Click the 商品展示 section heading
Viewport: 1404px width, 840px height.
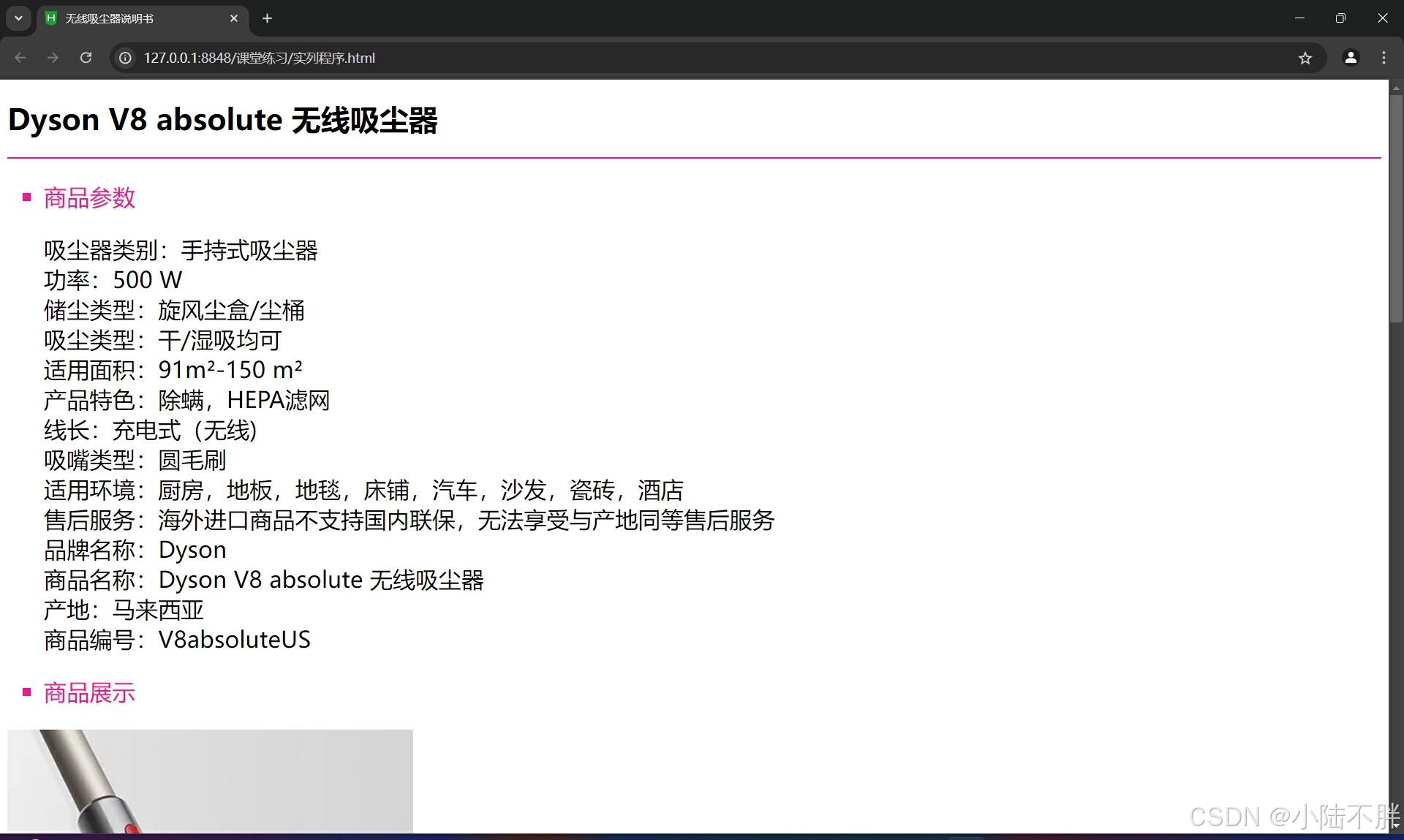89,693
